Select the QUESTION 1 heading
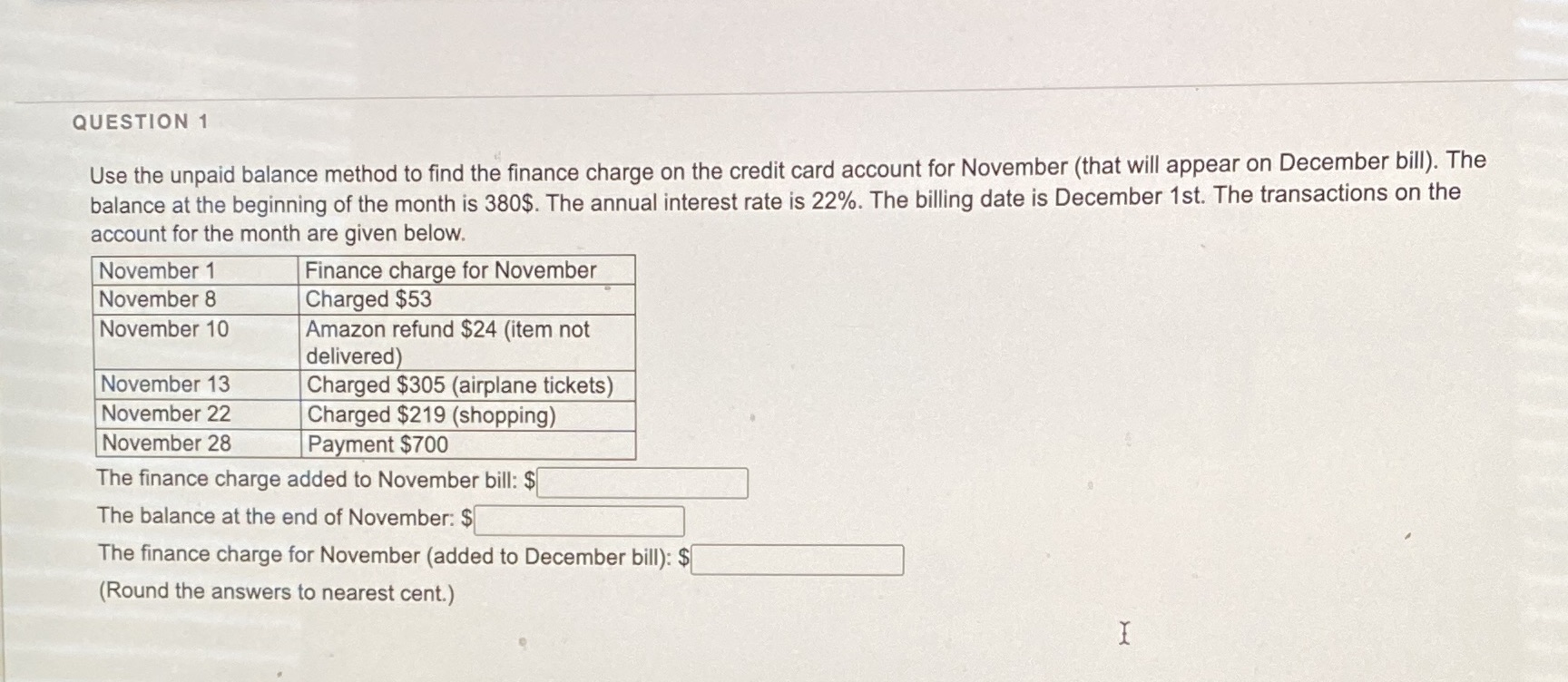This screenshot has width=1568, height=682. click(142, 122)
